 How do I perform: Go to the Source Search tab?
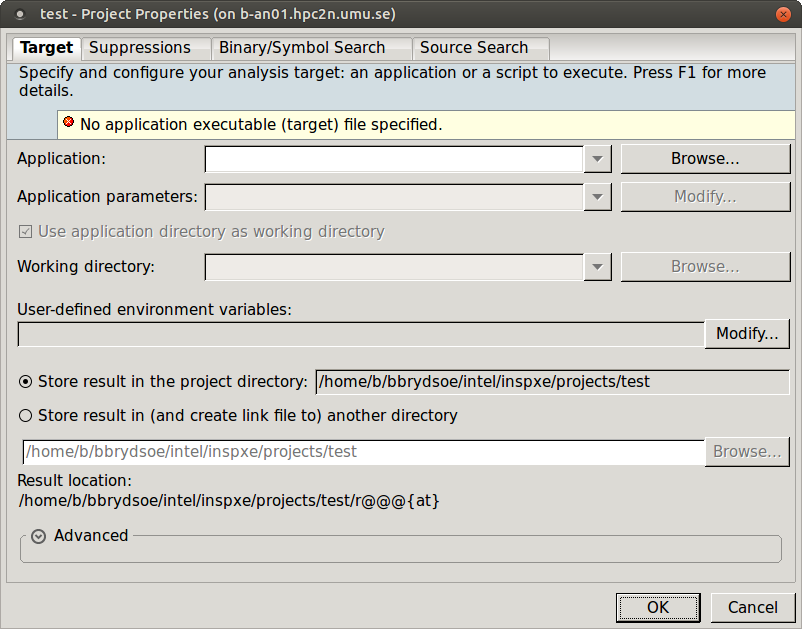pos(474,48)
